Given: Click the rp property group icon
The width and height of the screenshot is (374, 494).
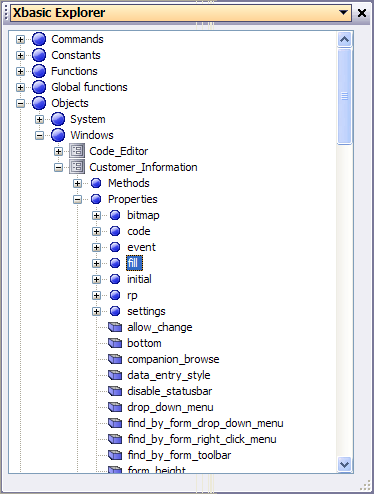Looking at the screenshot, I should pyautogui.click(x=115, y=295).
